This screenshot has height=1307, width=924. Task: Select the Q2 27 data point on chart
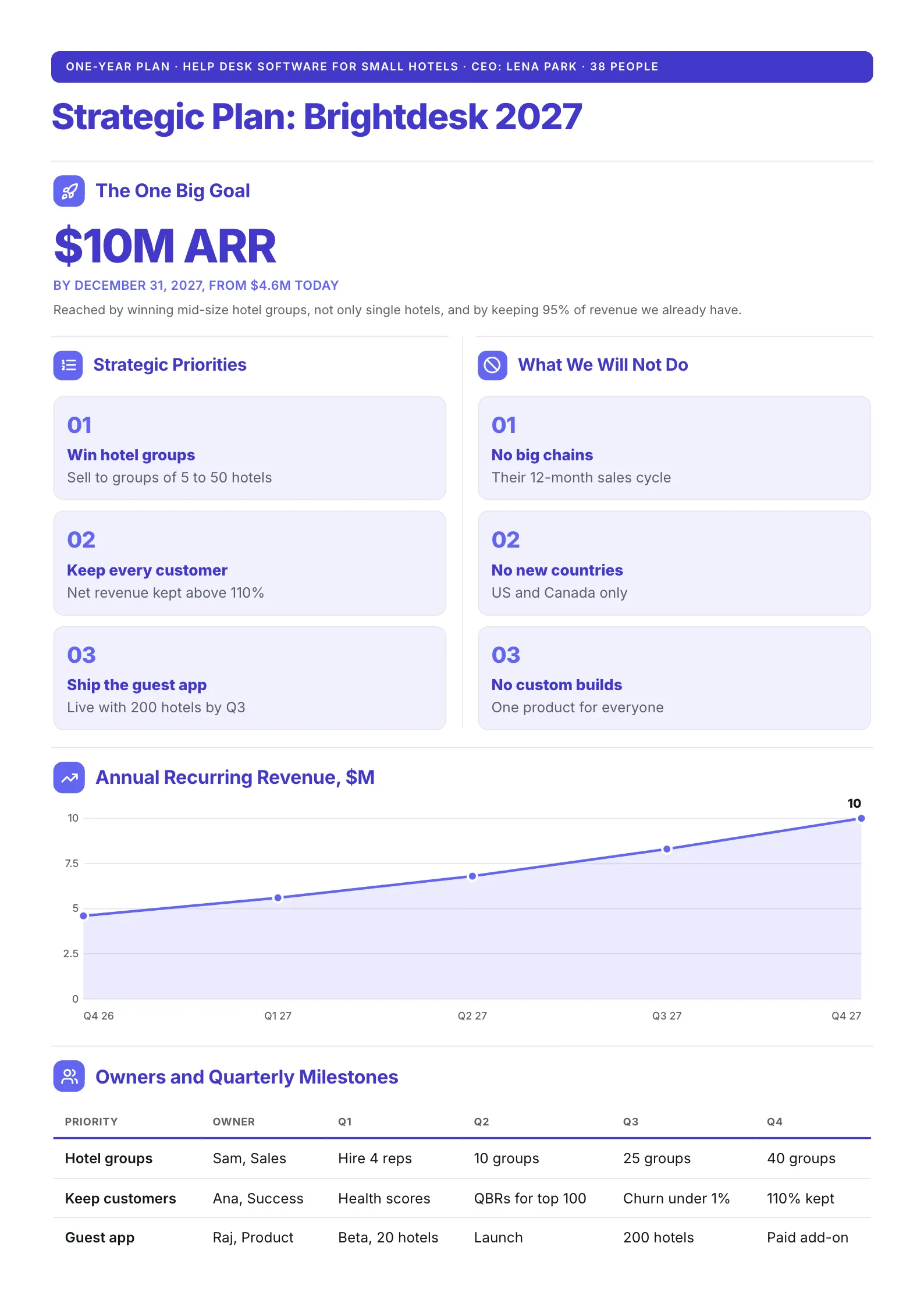(x=472, y=876)
